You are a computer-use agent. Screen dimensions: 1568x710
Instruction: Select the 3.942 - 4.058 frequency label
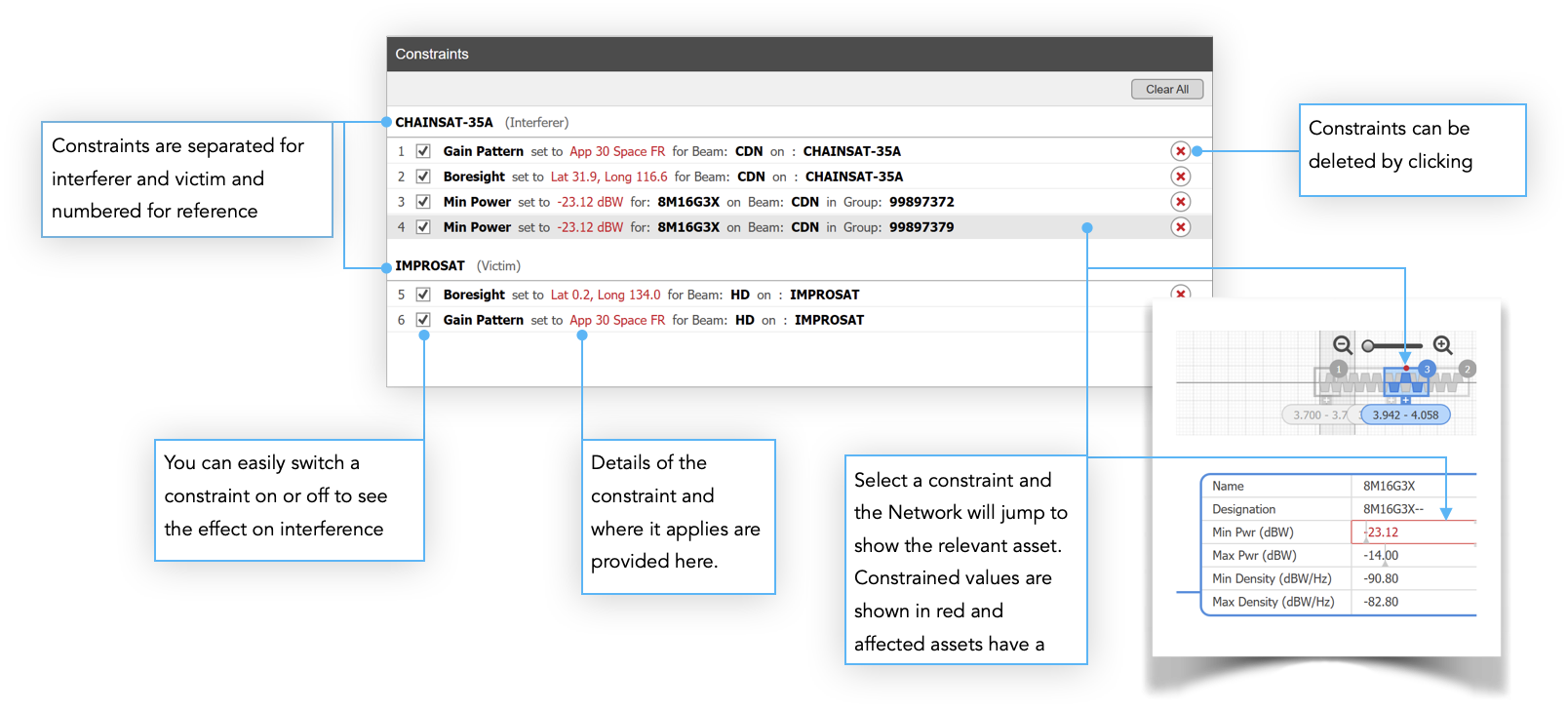(x=1405, y=414)
